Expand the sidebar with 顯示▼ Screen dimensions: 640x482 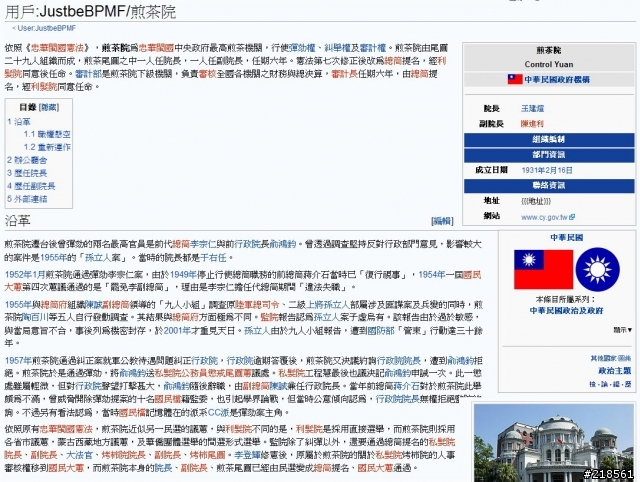point(623,330)
